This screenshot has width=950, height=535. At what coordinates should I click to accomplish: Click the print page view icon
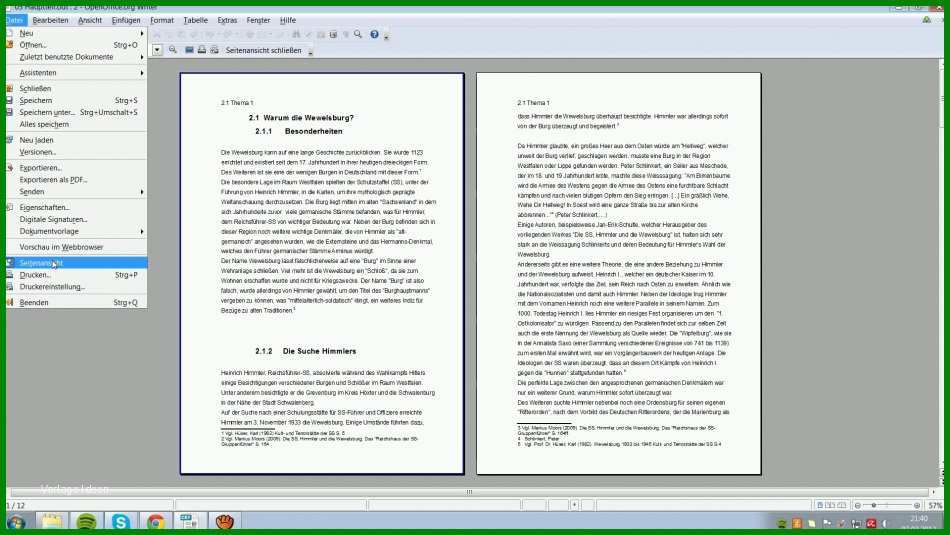pyautogui.click(x=202, y=50)
